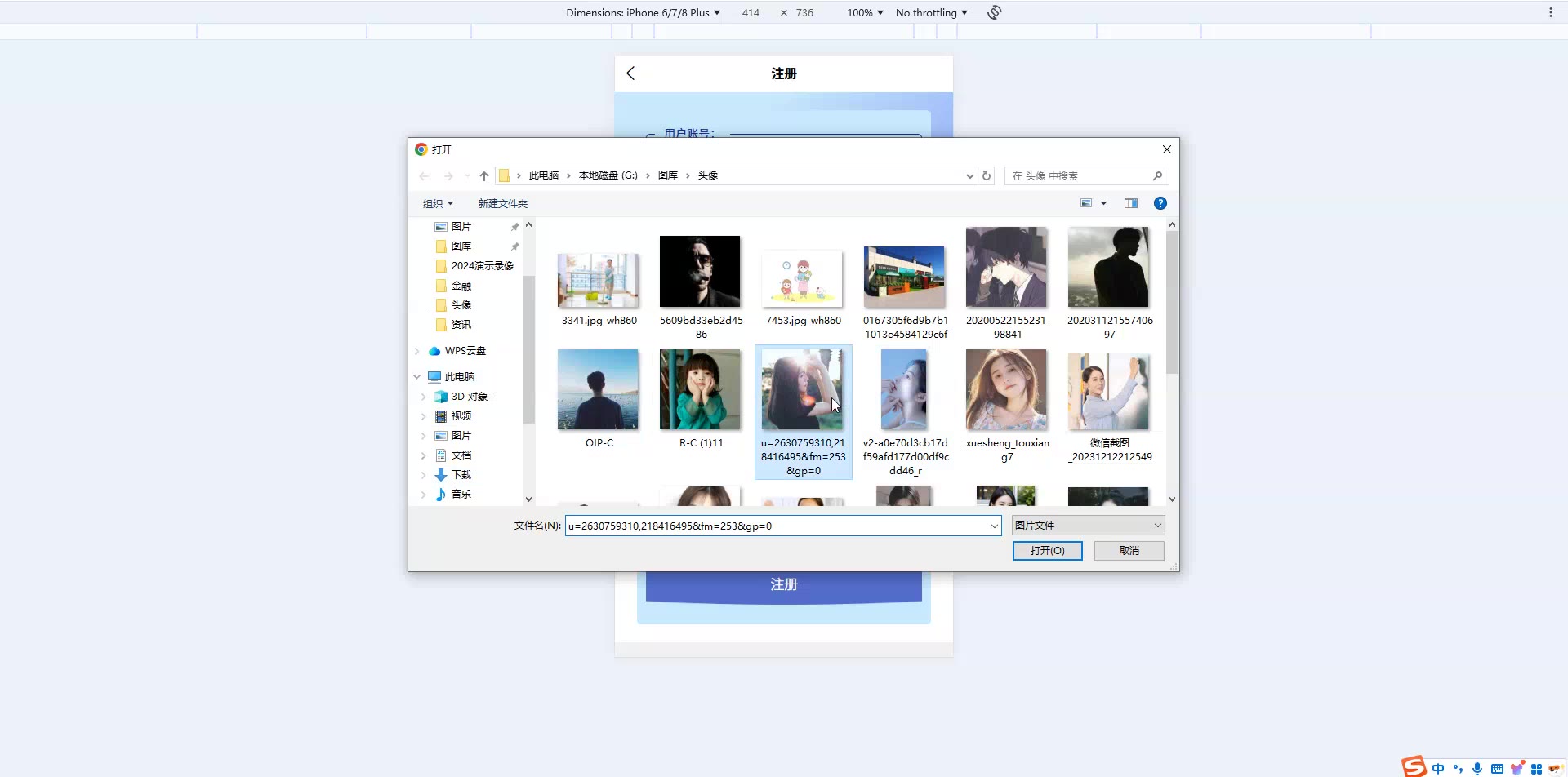
Task: Click the rotate device icon in toolbar
Action: 994,12
